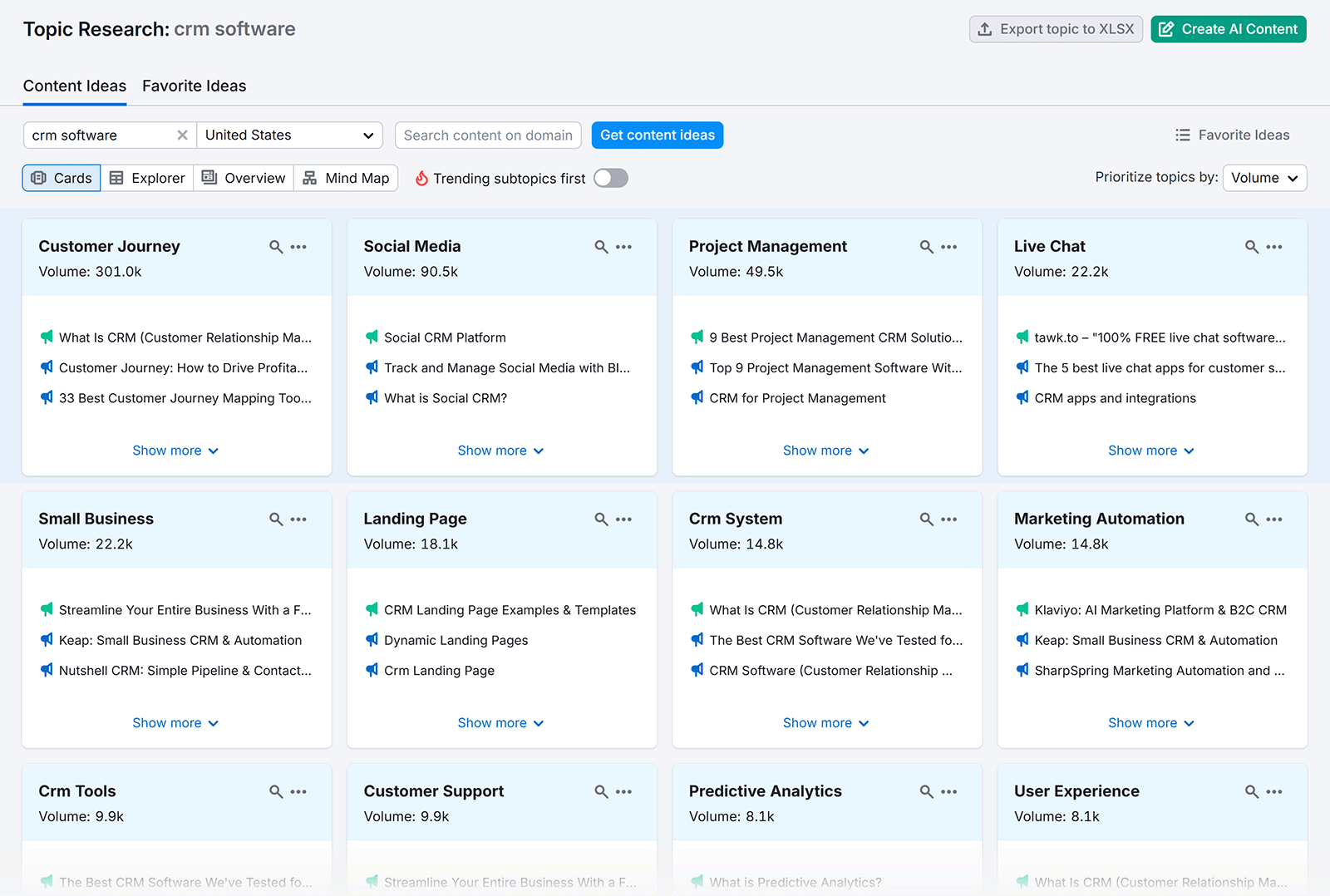Toggle the magnifier on Marketing Automation card
This screenshot has height=896, width=1330.
pos(1251,519)
